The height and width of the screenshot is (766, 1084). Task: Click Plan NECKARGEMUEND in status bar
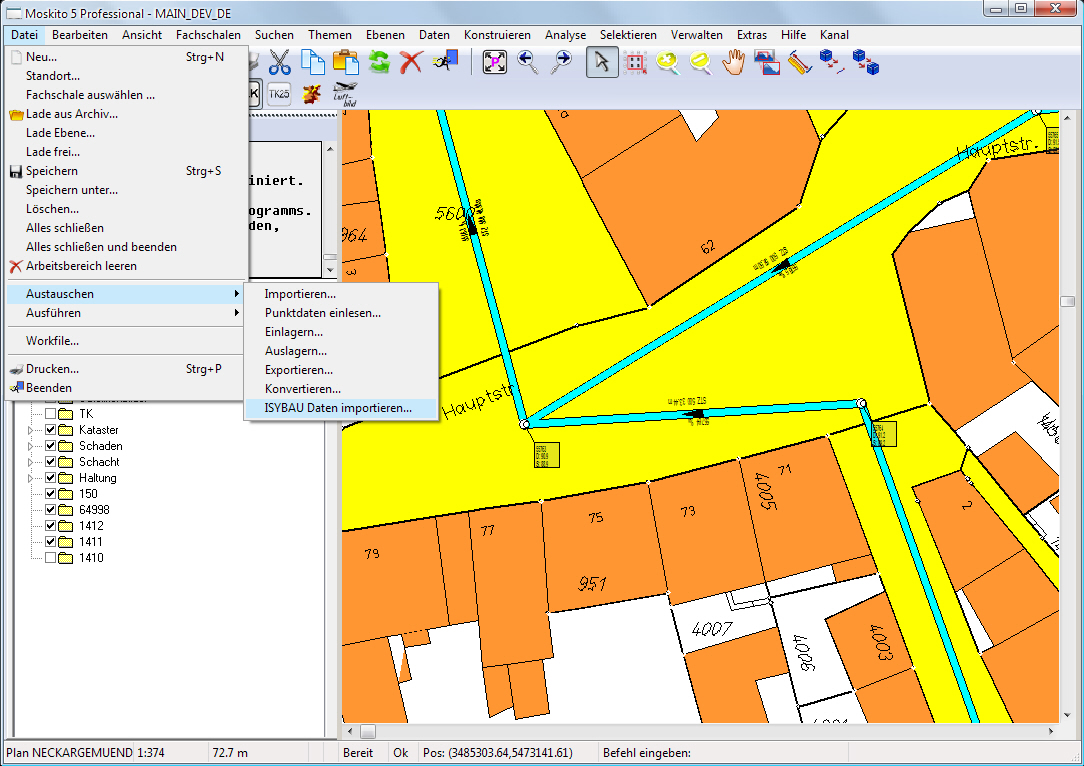point(69,753)
